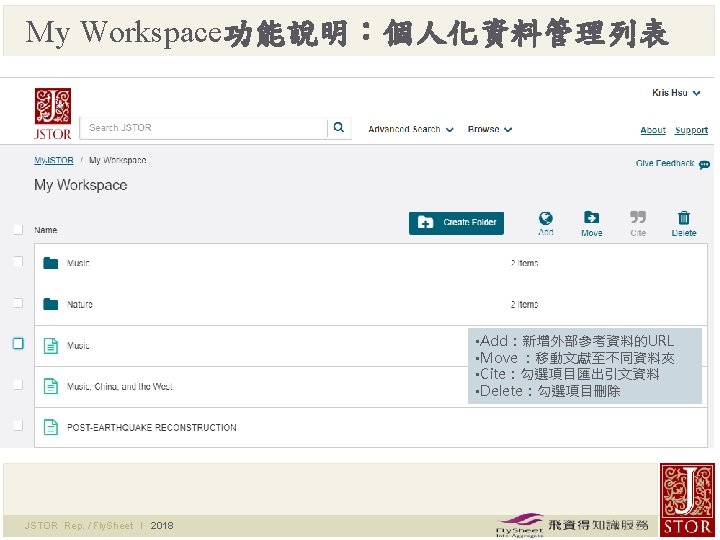Click the Cite quotation icon

point(638,217)
